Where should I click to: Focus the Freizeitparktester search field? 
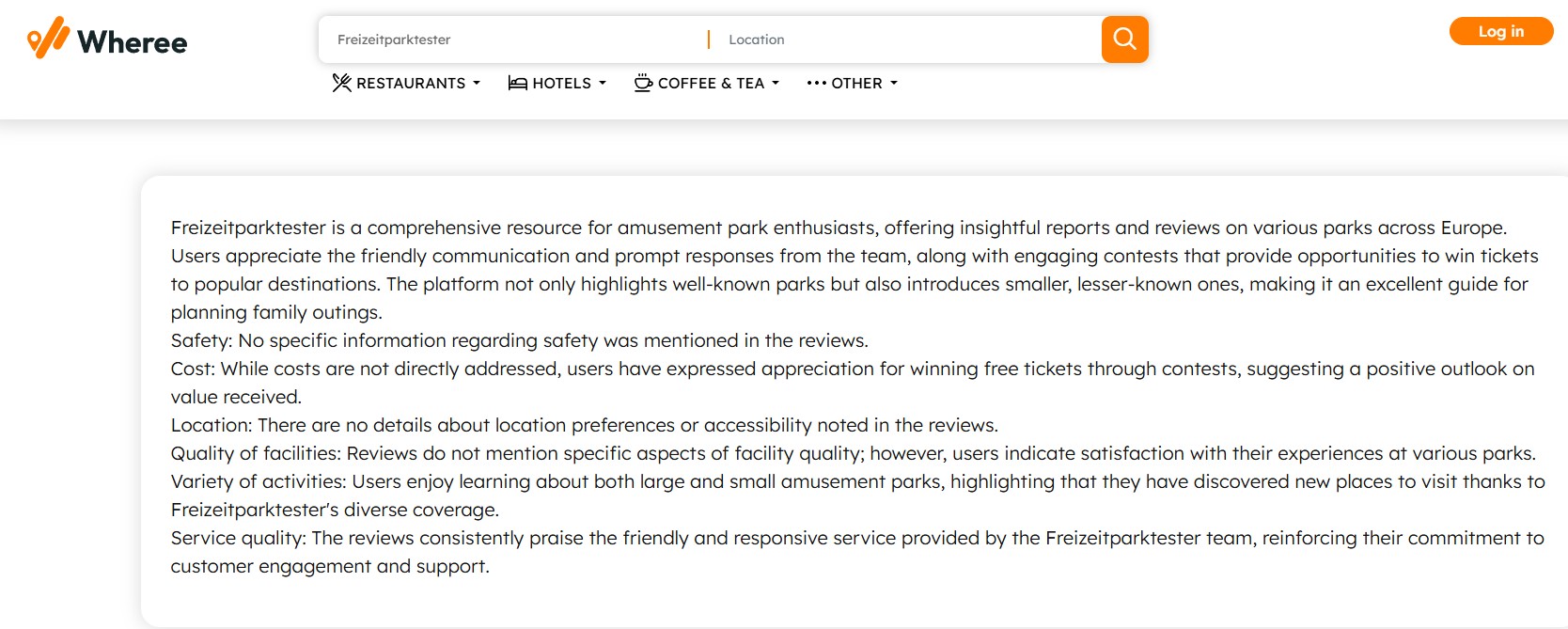(x=512, y=39)
